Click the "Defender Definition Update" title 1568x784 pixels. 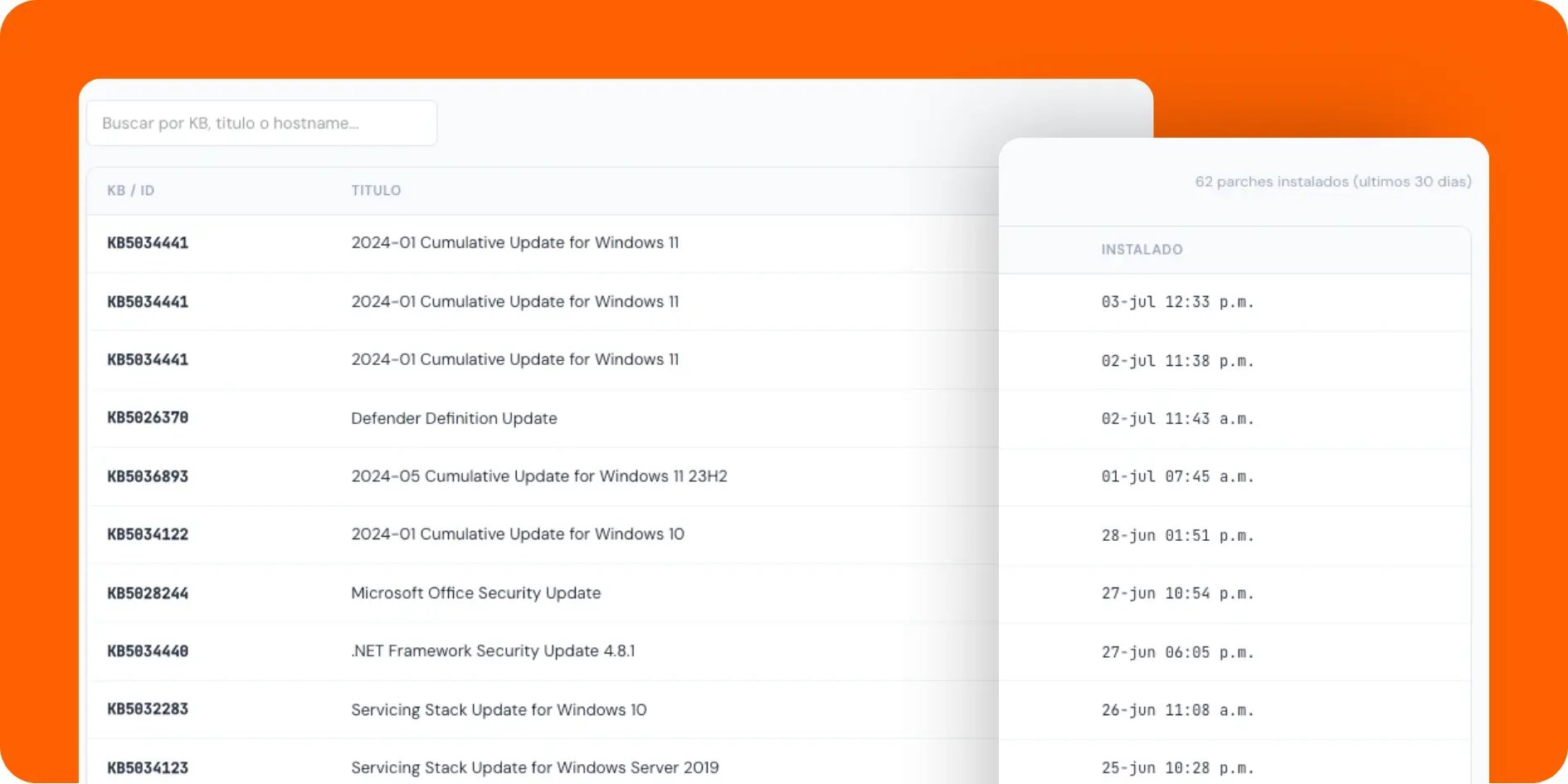tap(454, 418)
